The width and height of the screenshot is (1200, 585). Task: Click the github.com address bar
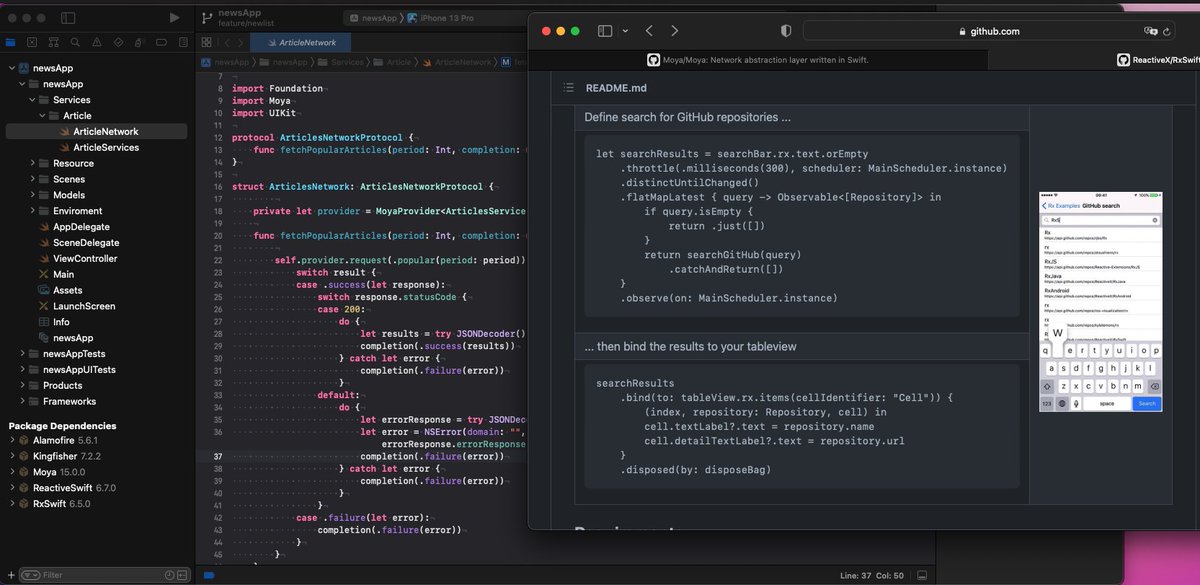pyautogui.click(x=989, y=31)
